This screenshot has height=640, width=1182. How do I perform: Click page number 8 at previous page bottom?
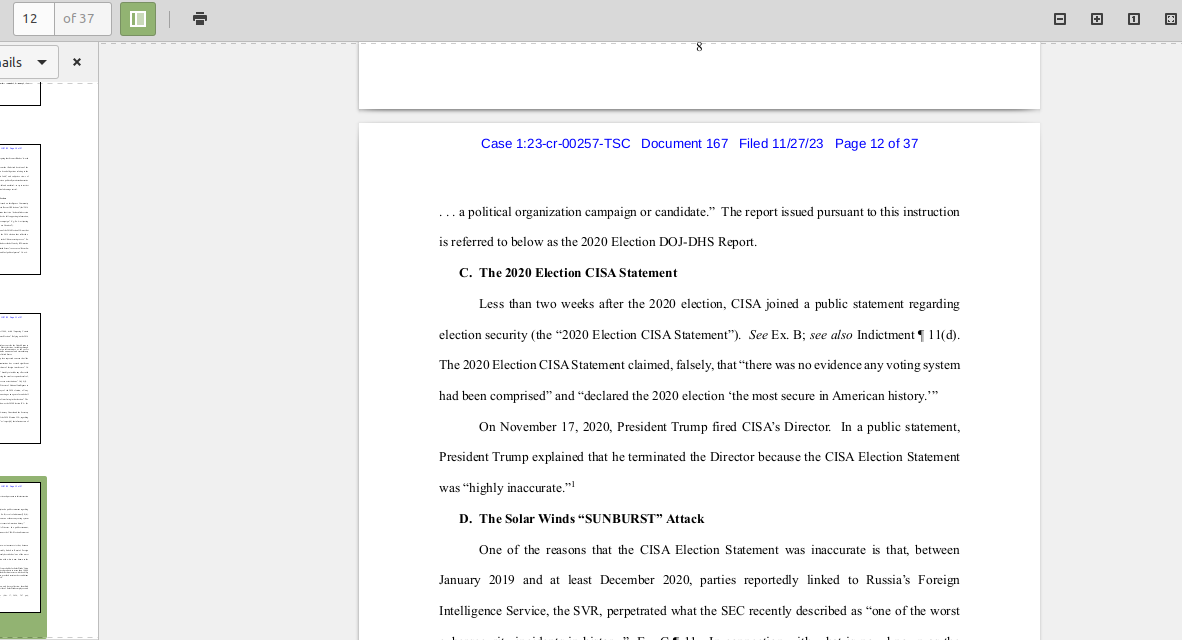coord(699,47)
